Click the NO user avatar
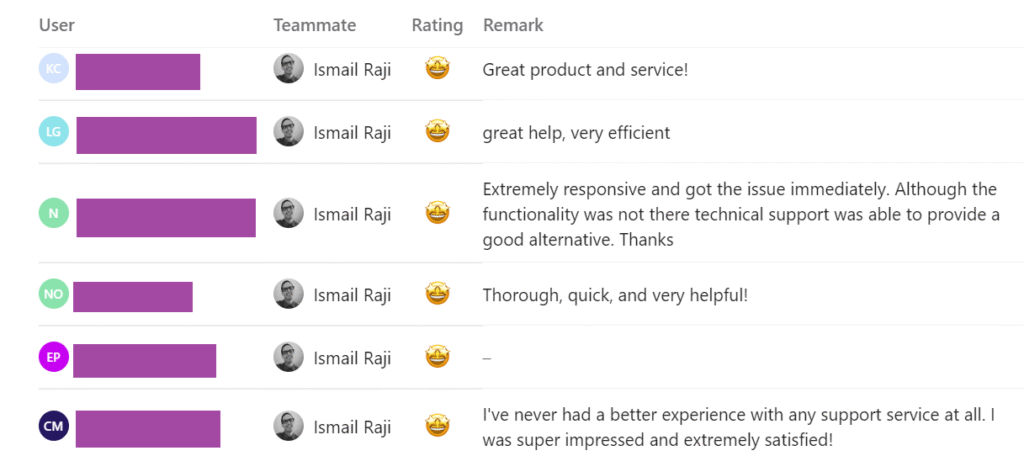This screenshot has height=456, width=1024. coord(54,295)
